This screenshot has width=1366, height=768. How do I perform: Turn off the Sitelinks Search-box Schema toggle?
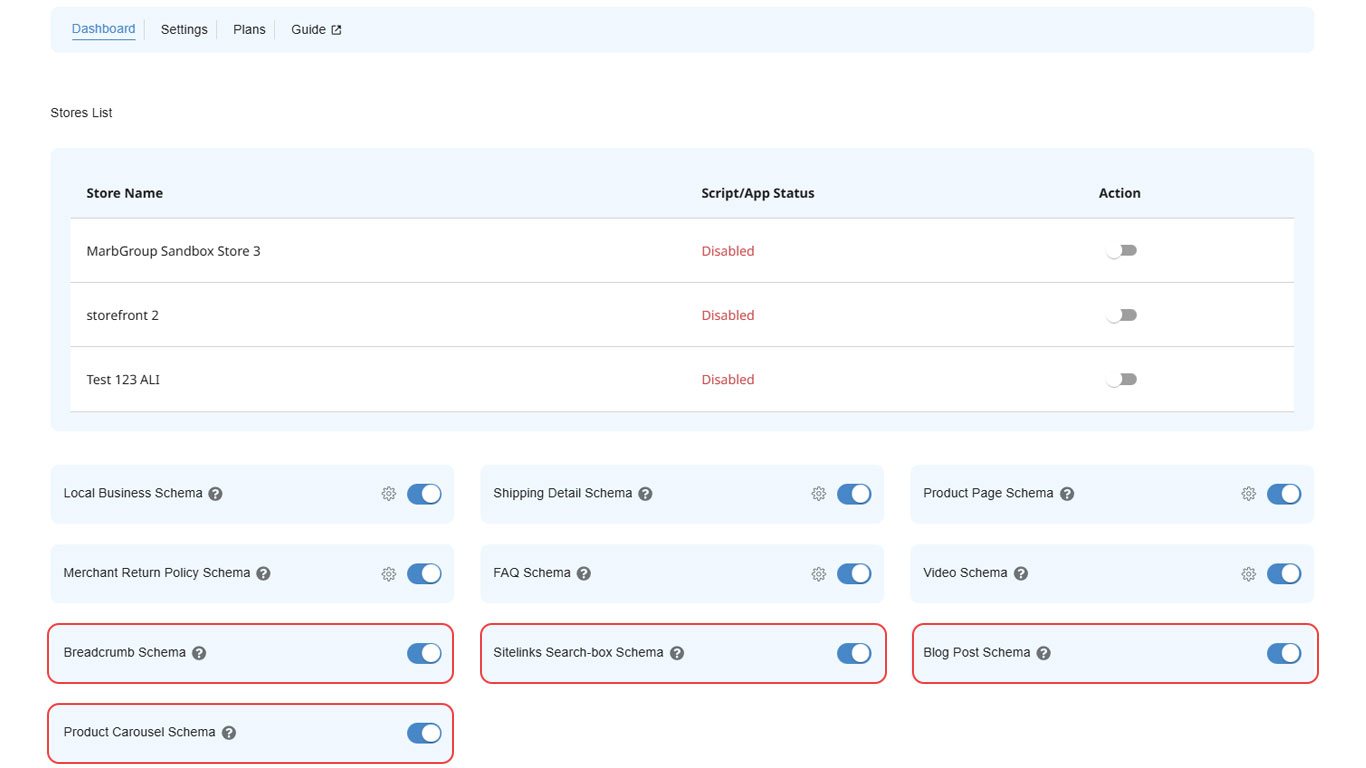point(854,653)
